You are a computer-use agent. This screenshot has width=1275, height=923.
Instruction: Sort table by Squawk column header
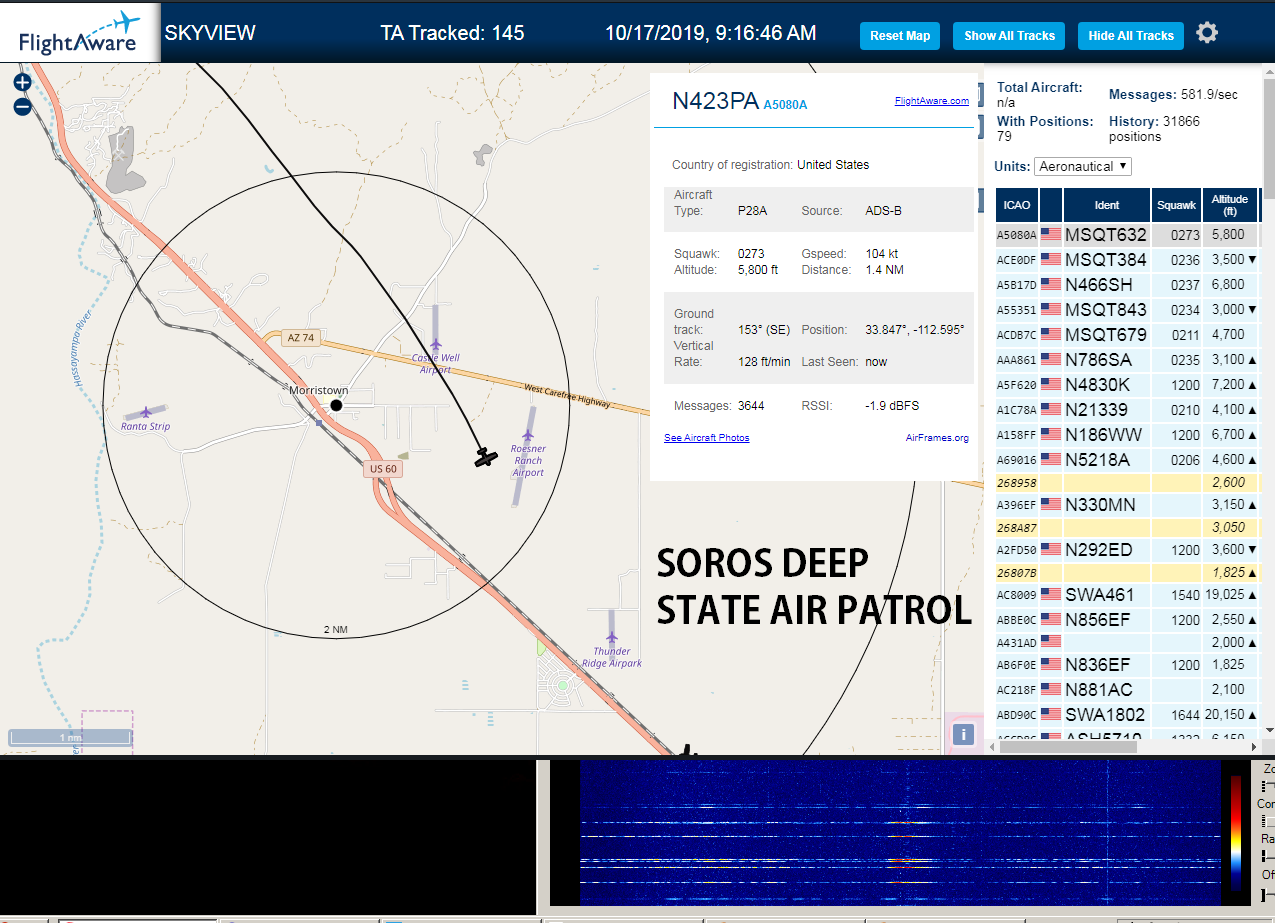[x=1176, y=205]
